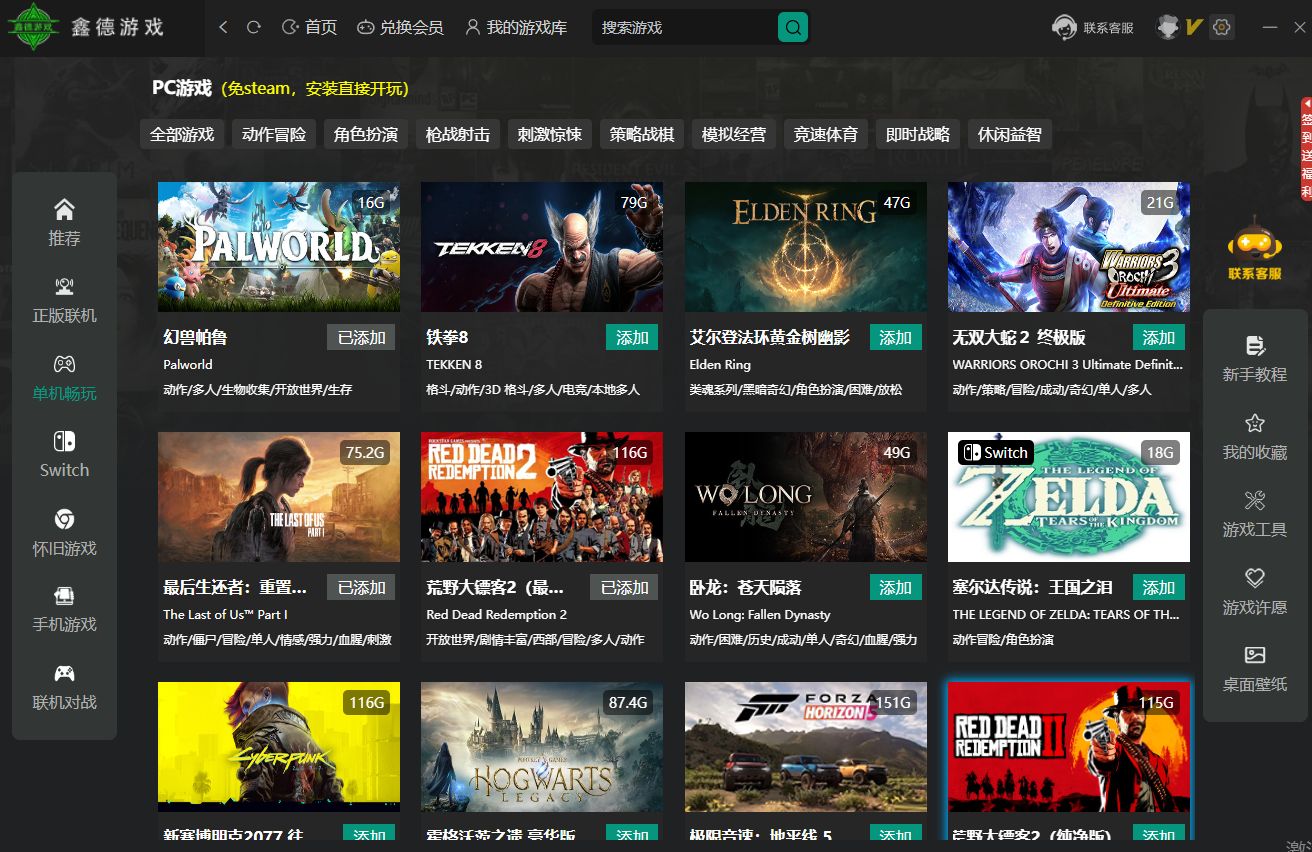
Task: Open 正版联机 in left sidebar
Action: coord(64,300)
